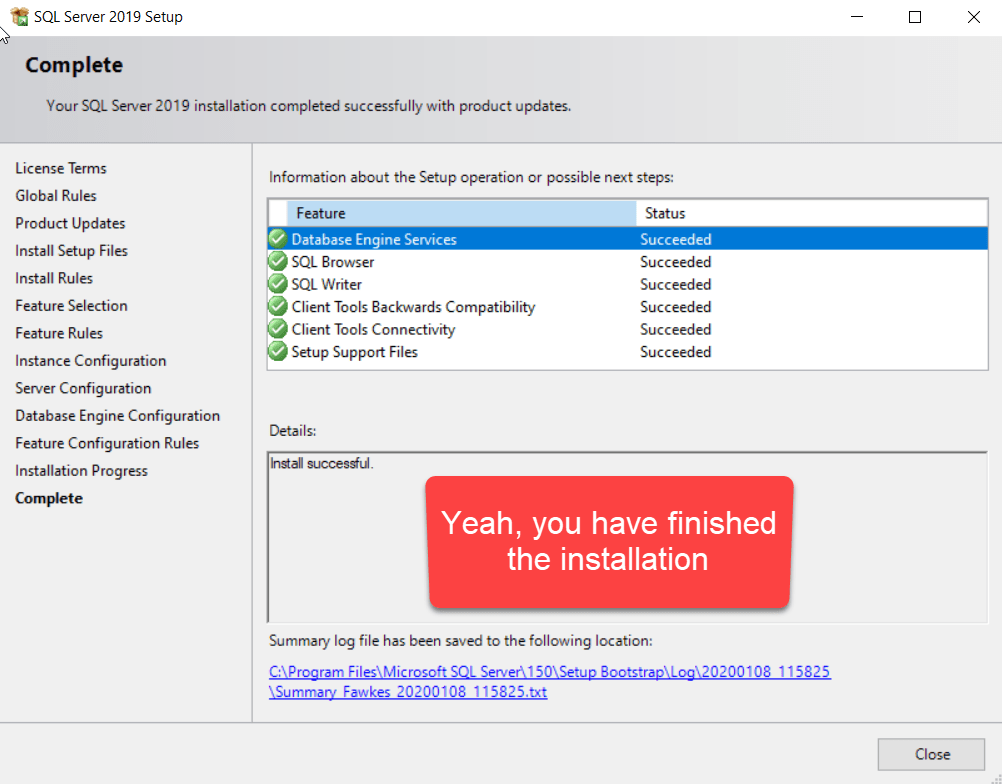The height and width of the screenshot is (784, 1002).
Task: Maximize the SQL Server 2019 Setup window
Action: tap(914, 17)
